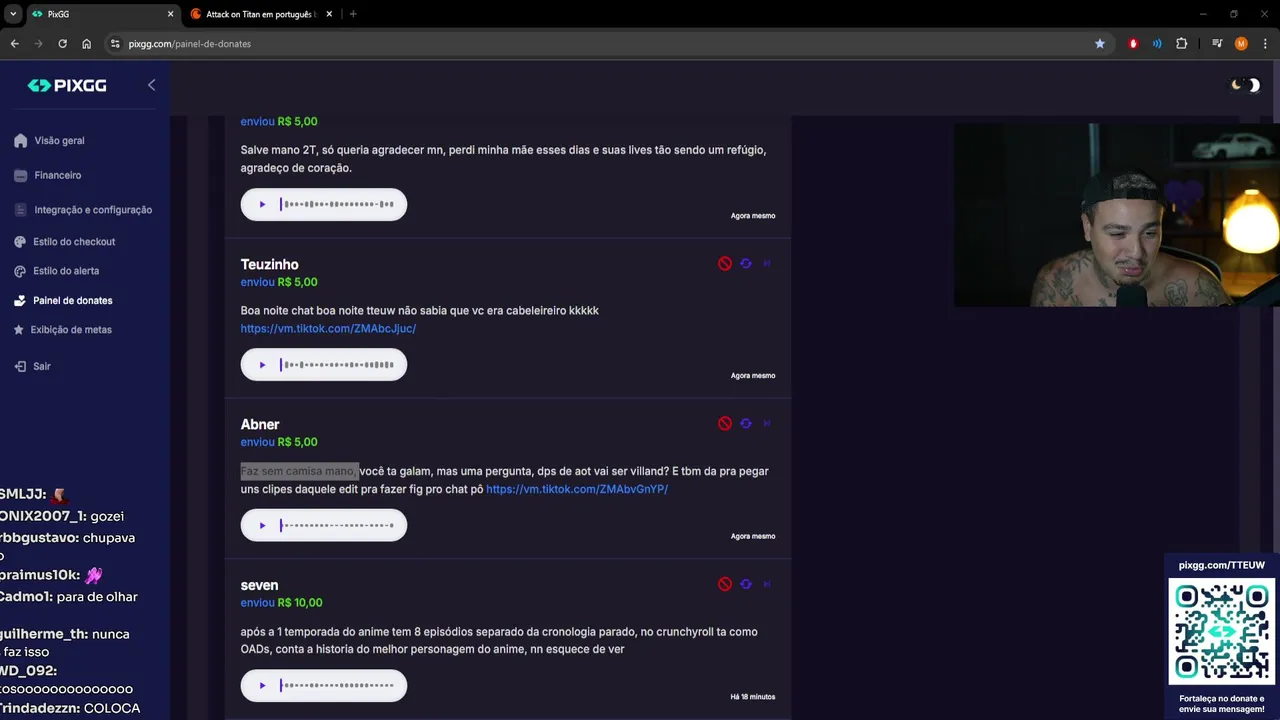Block Abner's donation with red ban icon
The width and height of the screenshot is (1280, 720).
coord(725,424)
